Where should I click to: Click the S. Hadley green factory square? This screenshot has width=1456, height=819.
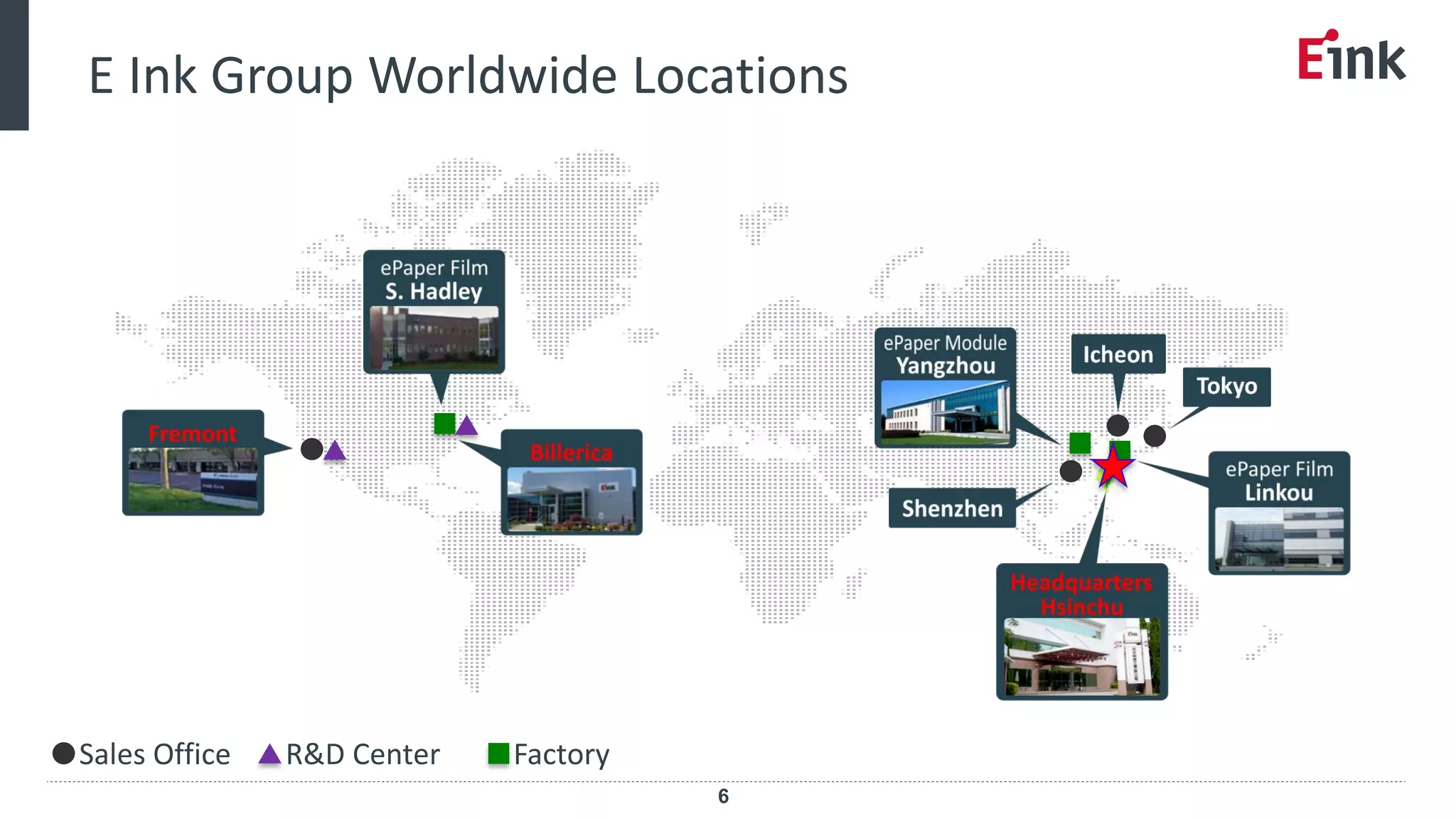click(x=444, y=424)
